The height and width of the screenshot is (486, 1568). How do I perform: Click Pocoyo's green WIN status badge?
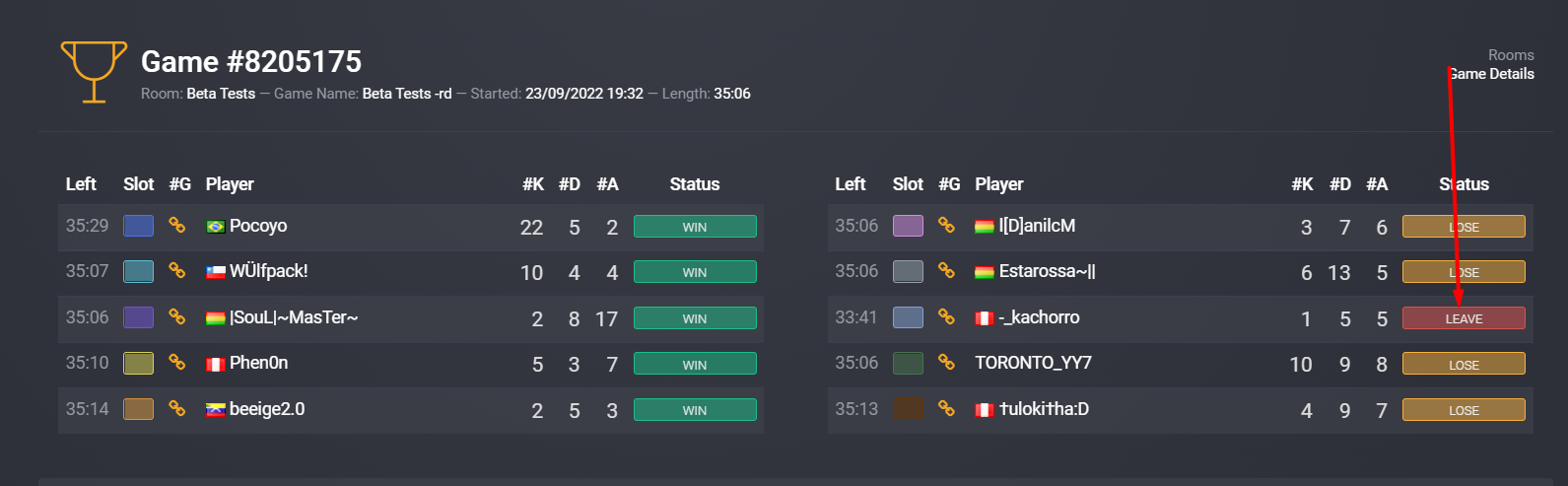695,227
